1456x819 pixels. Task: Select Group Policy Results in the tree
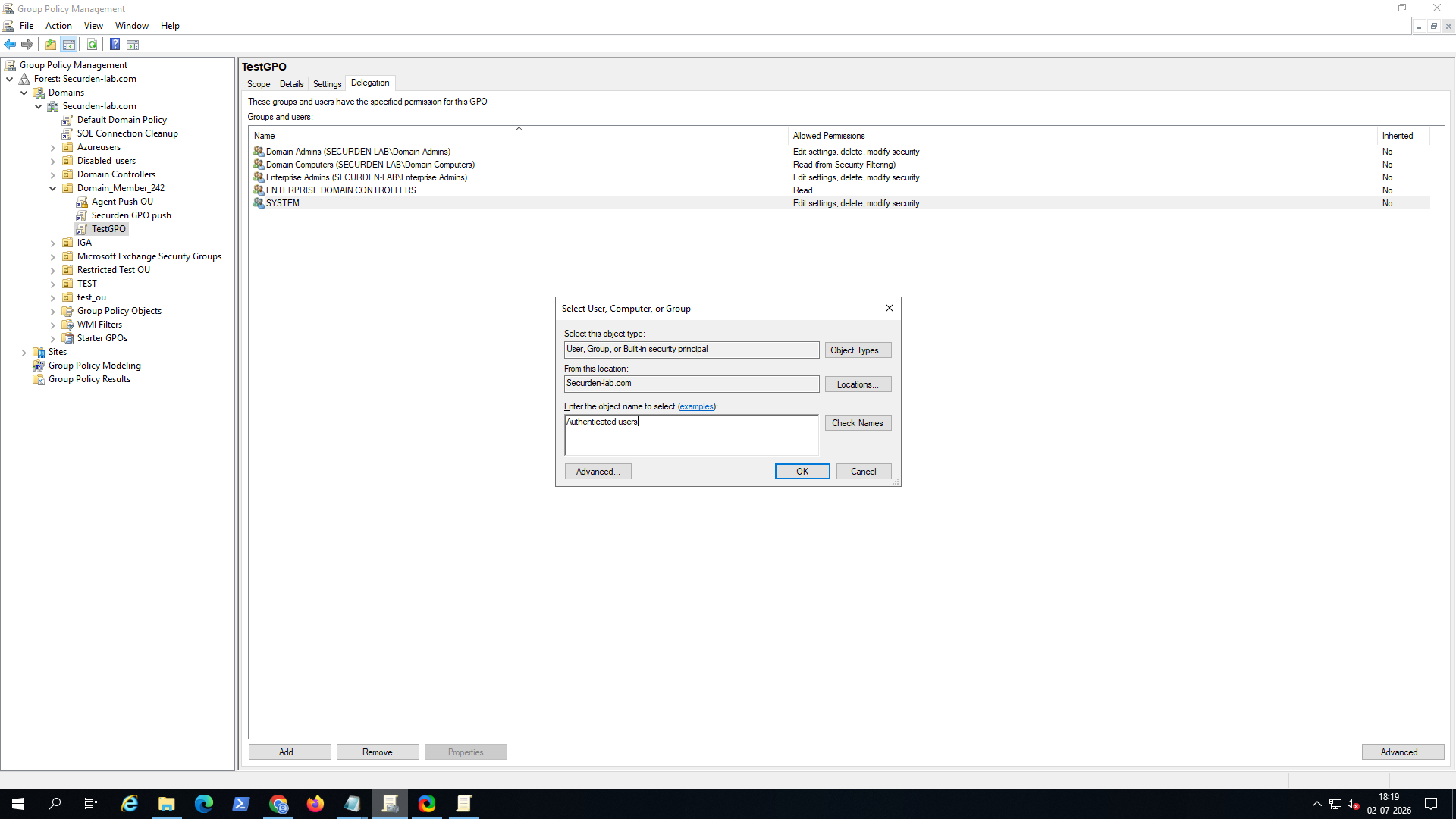(89, 379)
